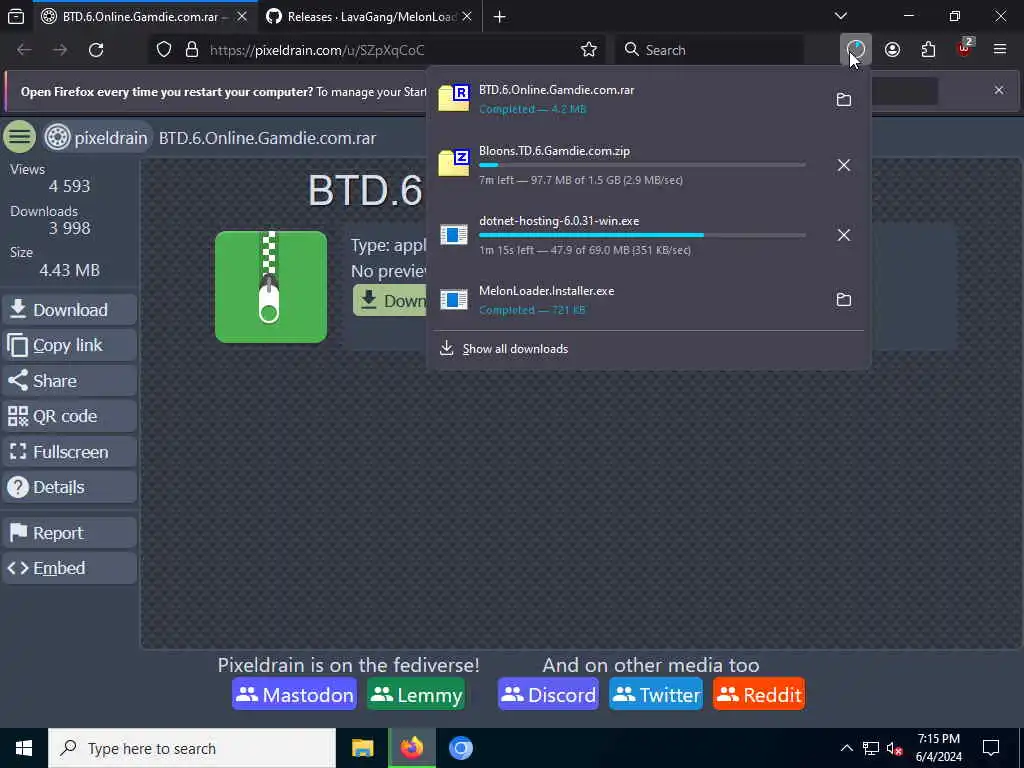Viewport: 1024px width, 768px height.
Task: Show hidden system tray icons
Action: (846, 748)
